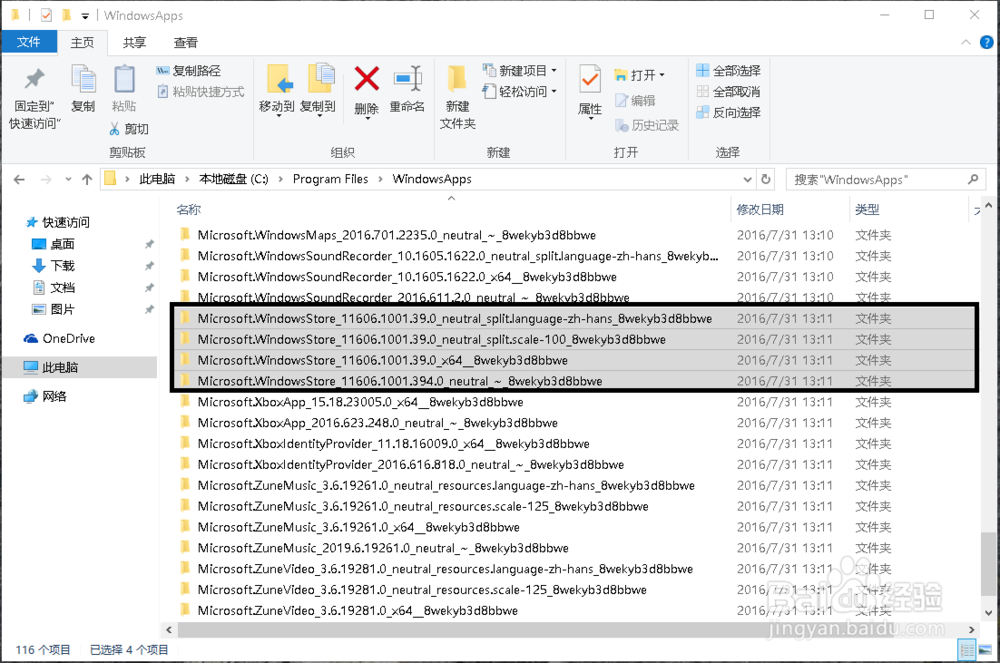This screenshot has height=663, width=1000.
Task: Click Copy to (复制到) icon
Action: point(321,80)
